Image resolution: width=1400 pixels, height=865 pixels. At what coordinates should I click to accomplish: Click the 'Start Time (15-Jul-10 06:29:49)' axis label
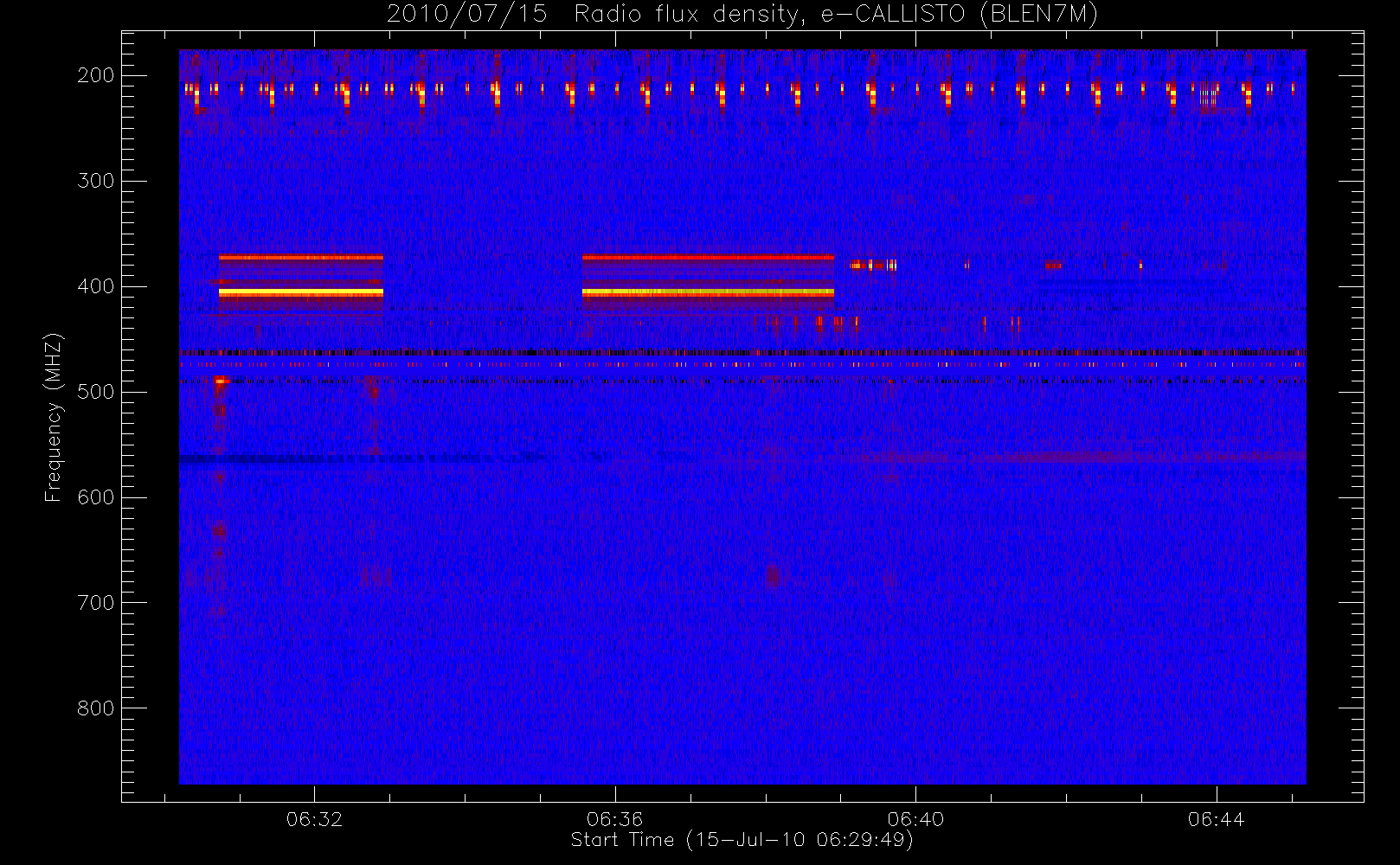tap(742, 840)
